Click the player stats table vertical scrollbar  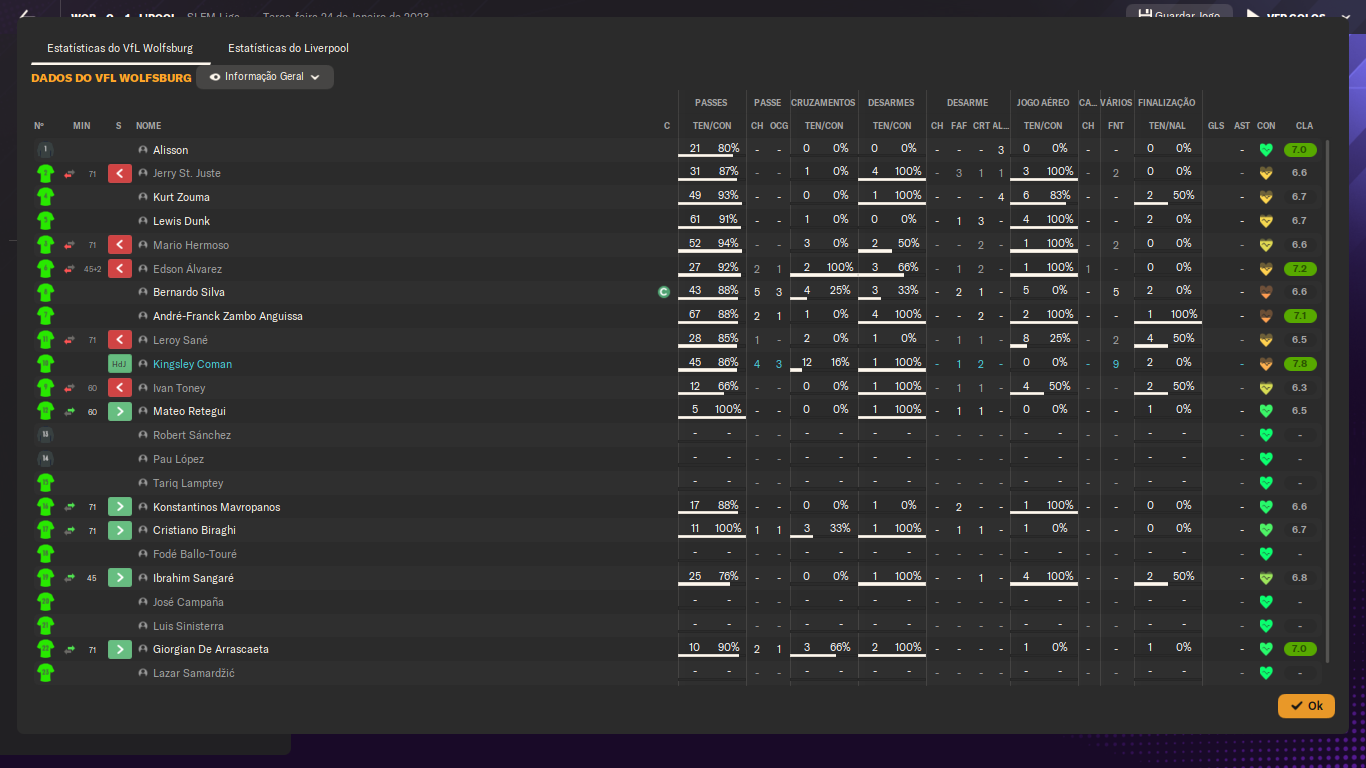point(1328,400)
